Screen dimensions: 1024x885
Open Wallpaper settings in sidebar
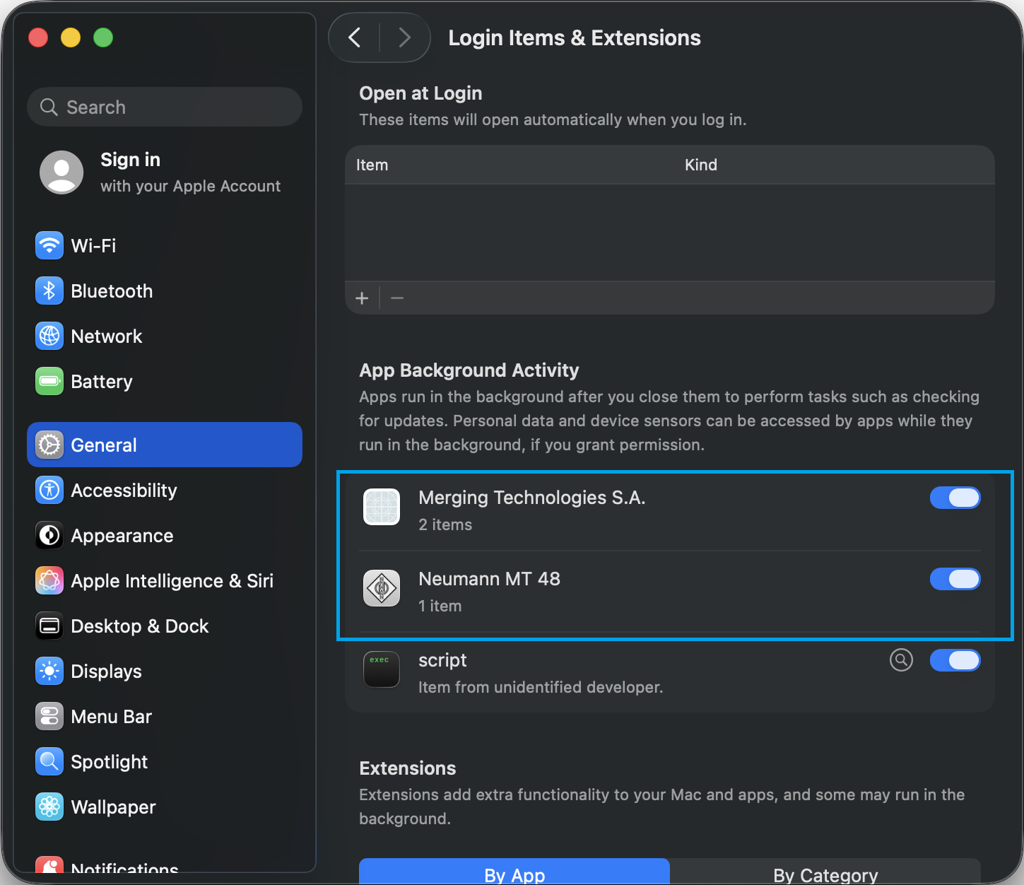165,807
